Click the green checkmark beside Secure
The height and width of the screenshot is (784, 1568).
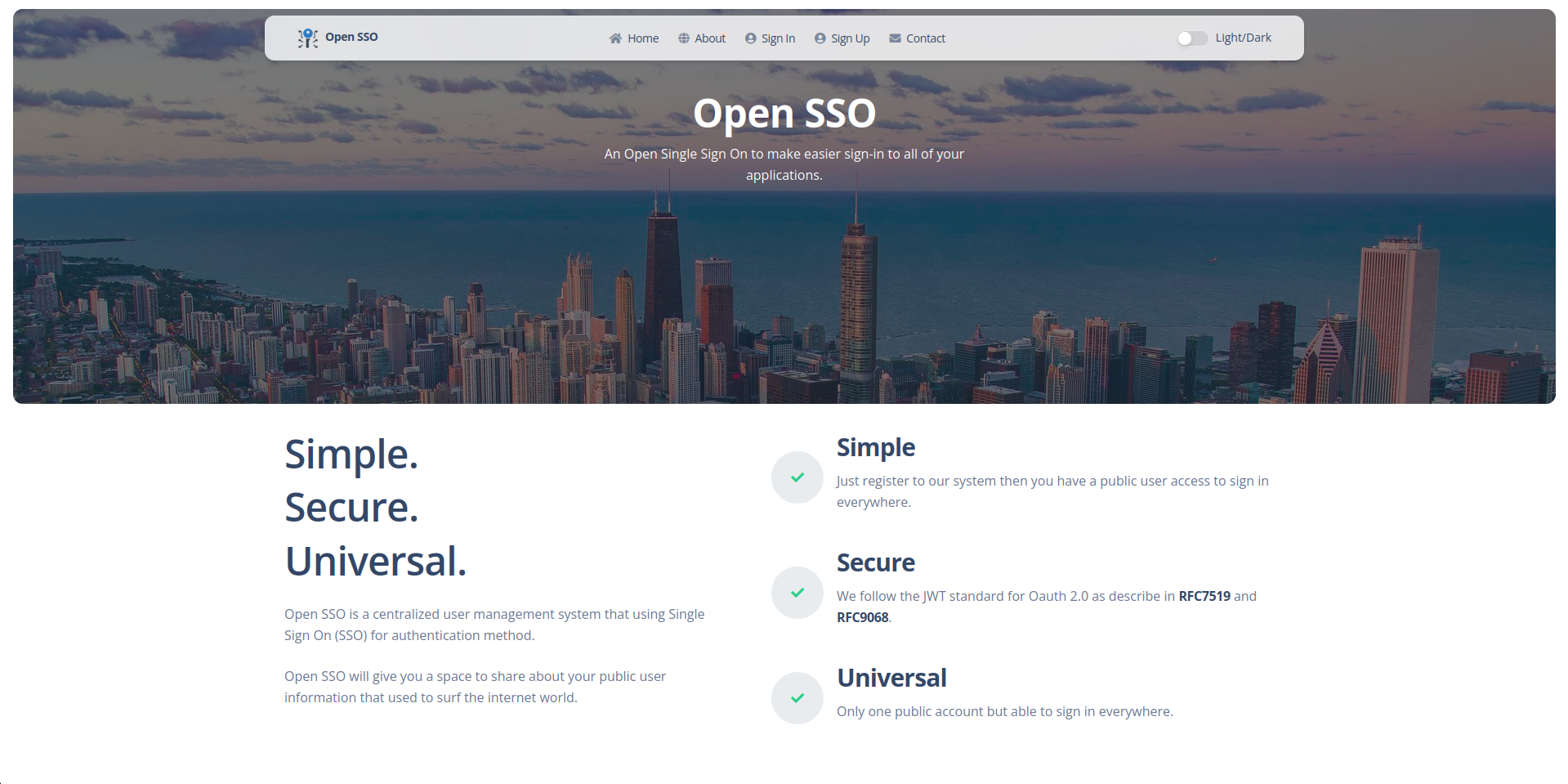tap(797, 592)
